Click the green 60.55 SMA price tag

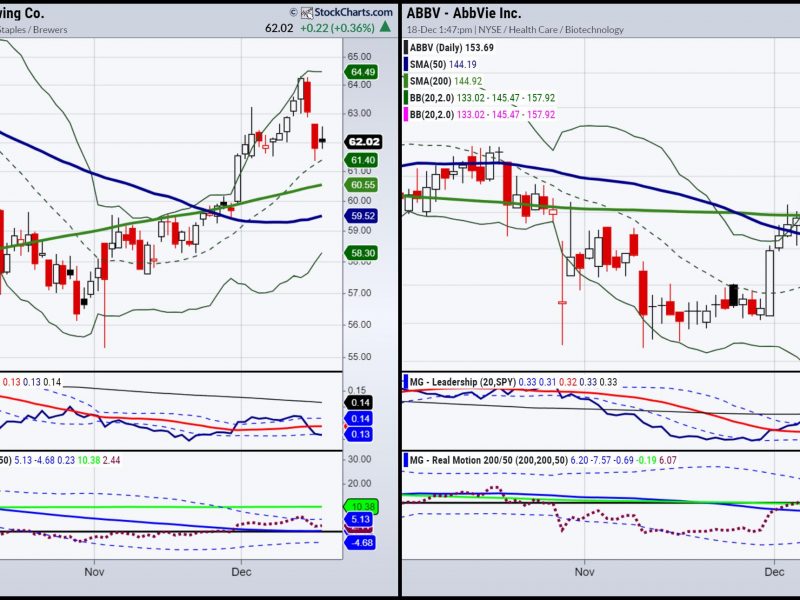[x=362, y=185]
